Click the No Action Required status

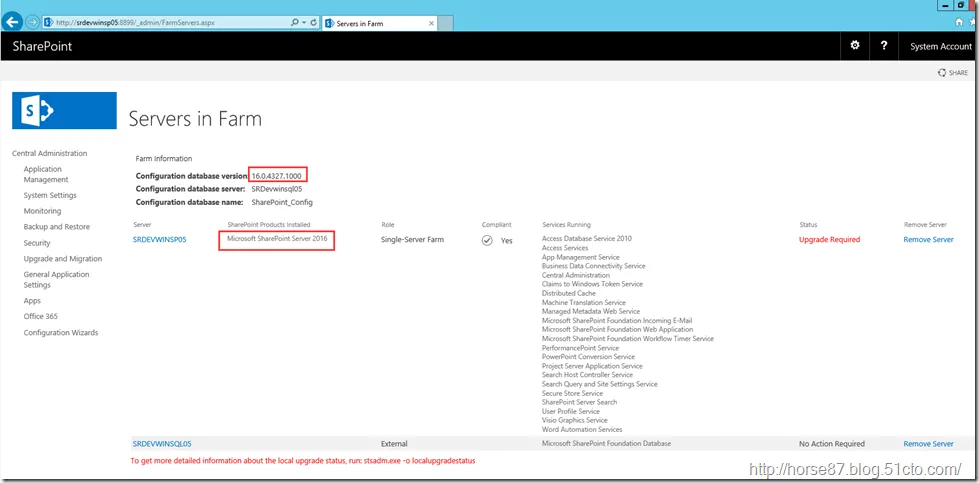pos(832,444)
